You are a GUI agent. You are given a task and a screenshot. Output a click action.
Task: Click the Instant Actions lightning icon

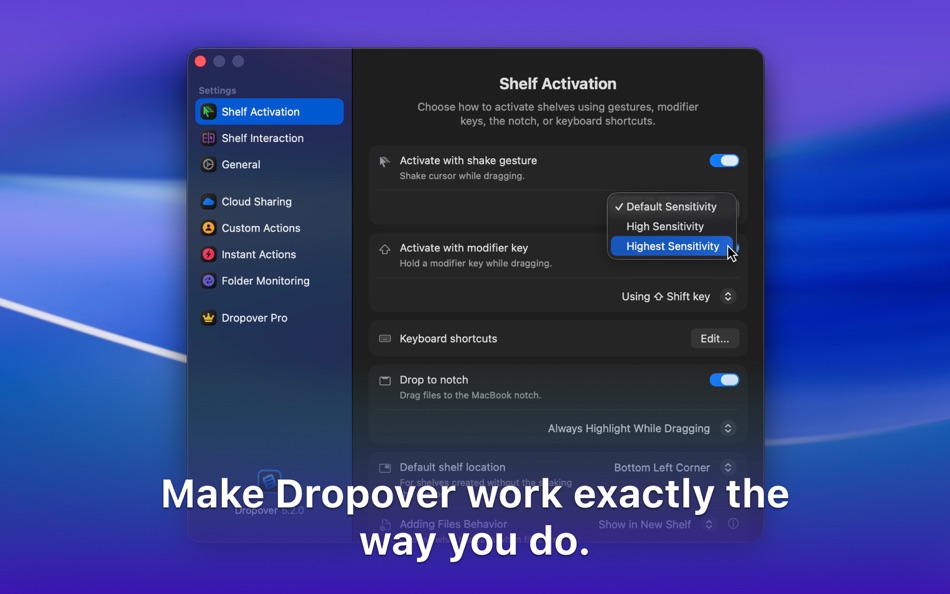point(207,254)
